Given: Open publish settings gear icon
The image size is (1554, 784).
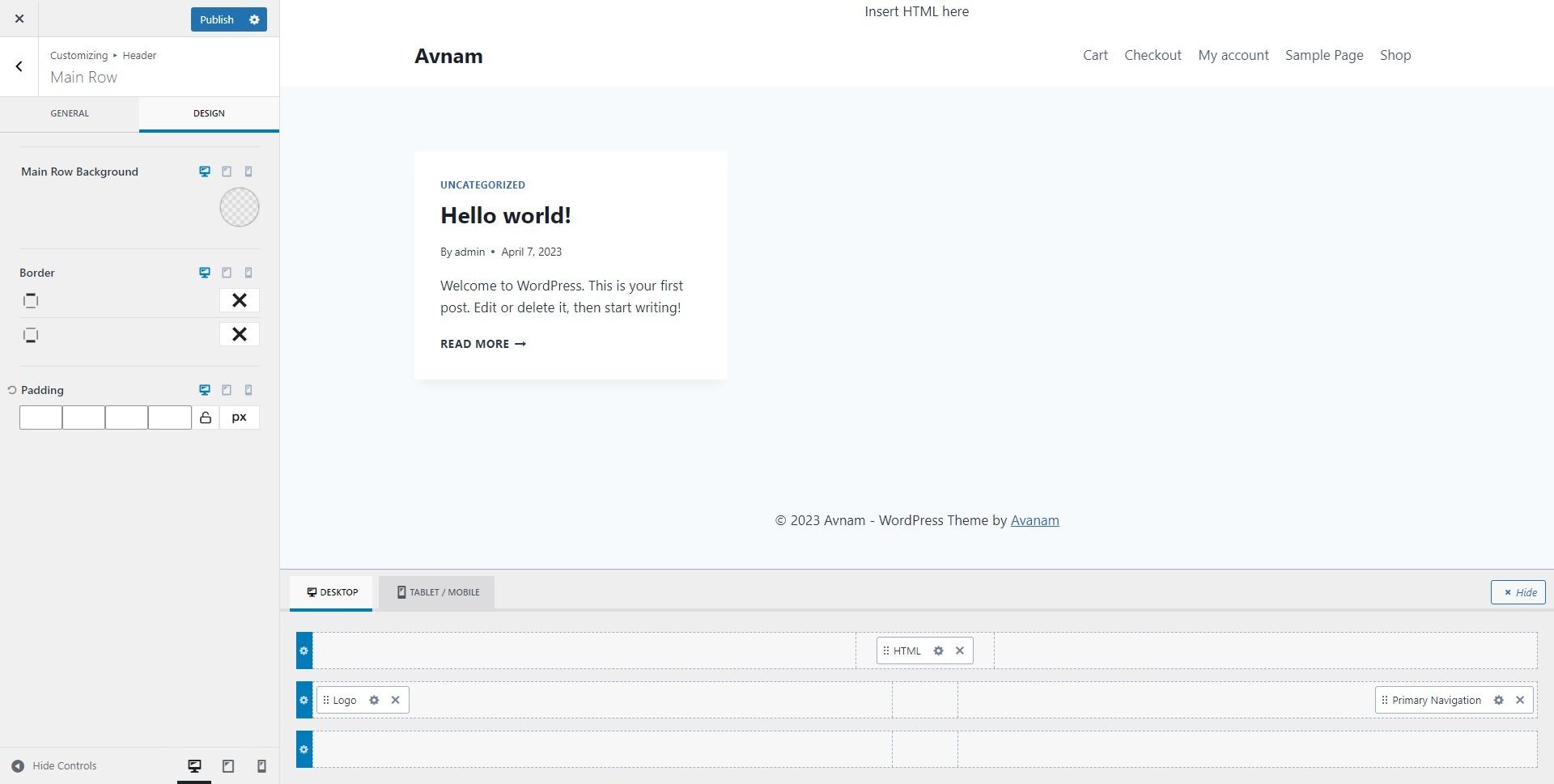Looking at the screenshot, I should (254, 19).
